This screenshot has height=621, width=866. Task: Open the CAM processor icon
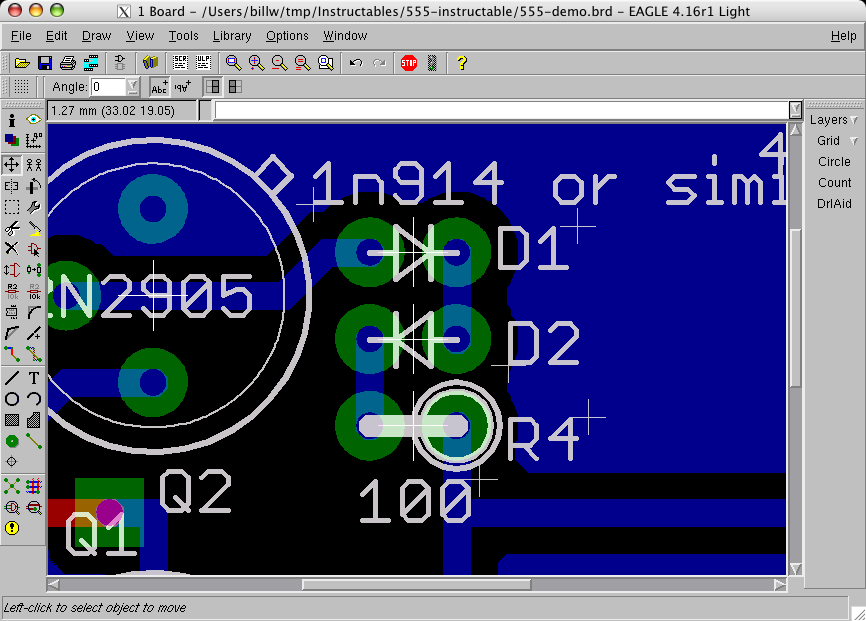(91, 63)
